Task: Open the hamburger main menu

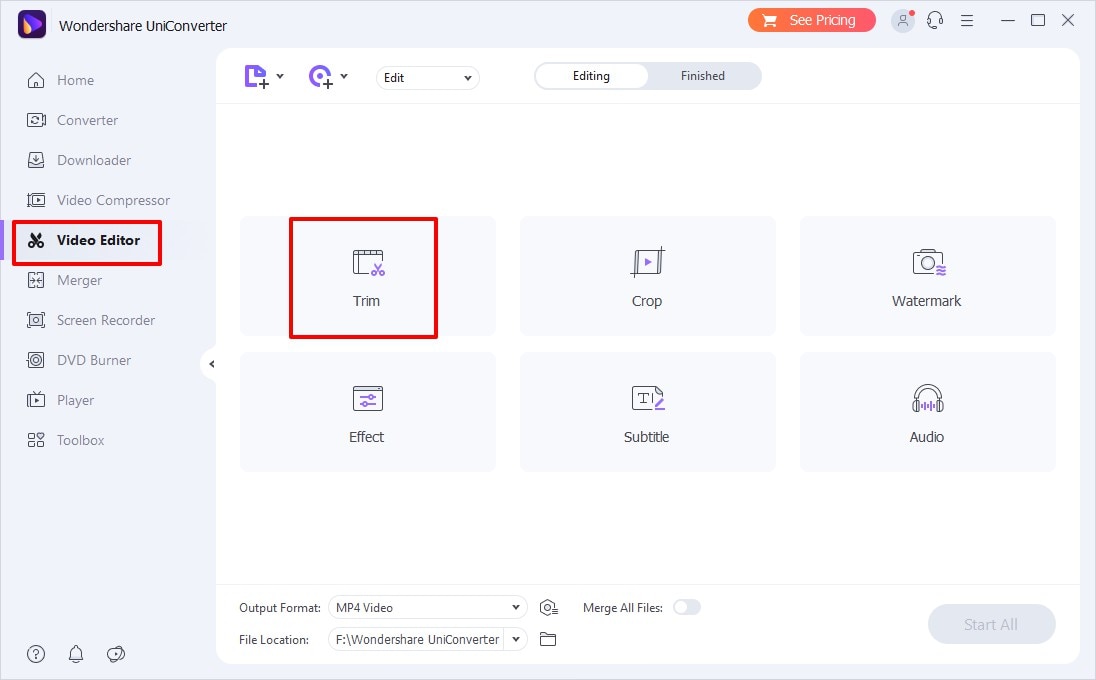Action: point(967,21)
